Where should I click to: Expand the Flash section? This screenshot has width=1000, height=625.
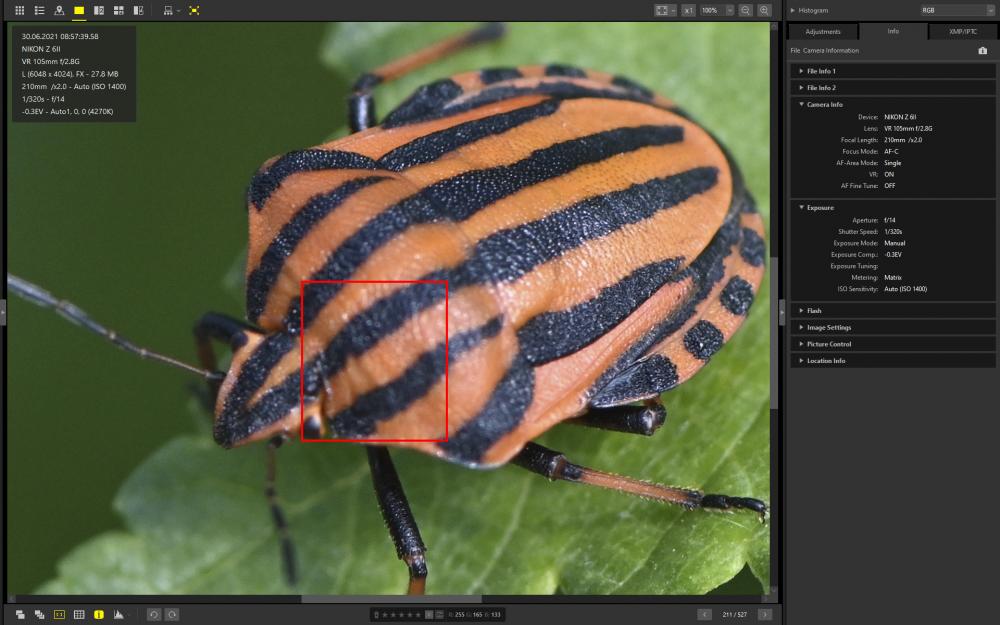pos(893,311)
